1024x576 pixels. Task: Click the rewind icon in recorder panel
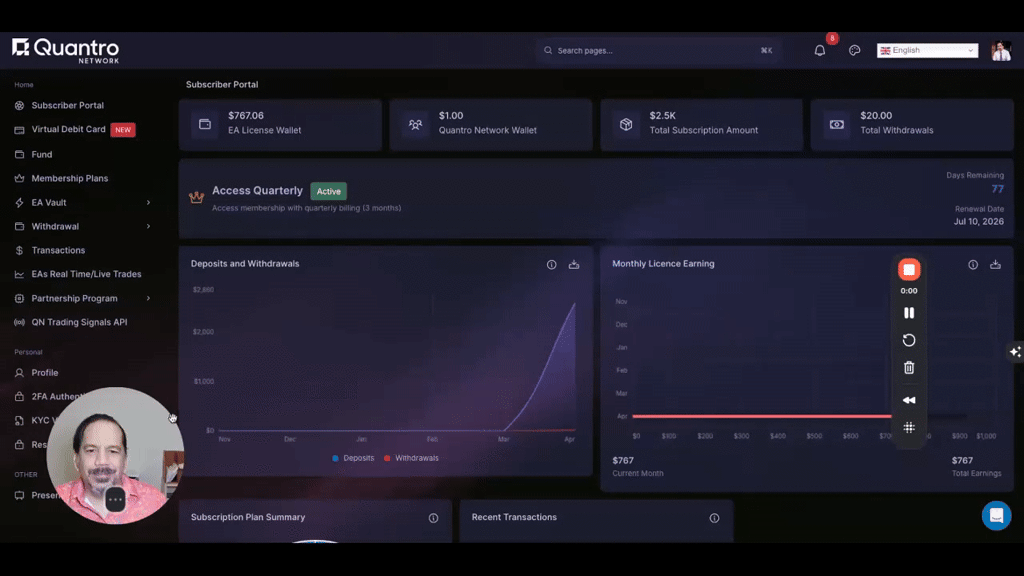pyautogui.click(x=909, y=400)
